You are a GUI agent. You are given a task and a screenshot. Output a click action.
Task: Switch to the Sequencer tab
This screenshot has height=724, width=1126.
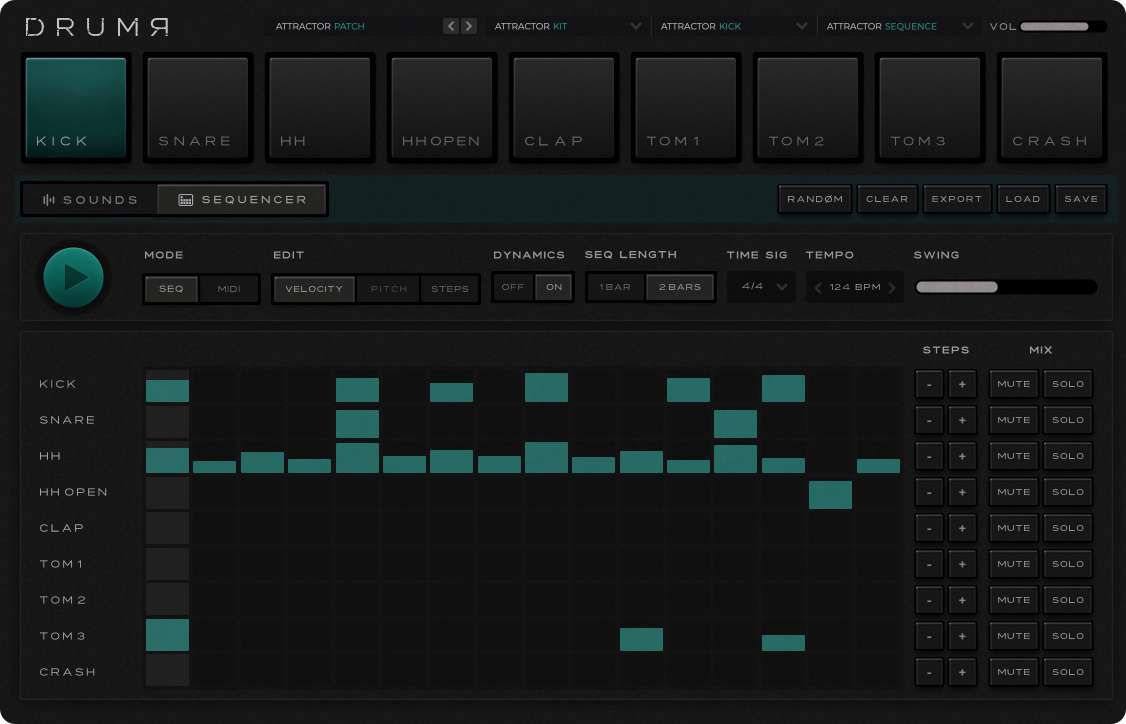(x=242, y=200)
